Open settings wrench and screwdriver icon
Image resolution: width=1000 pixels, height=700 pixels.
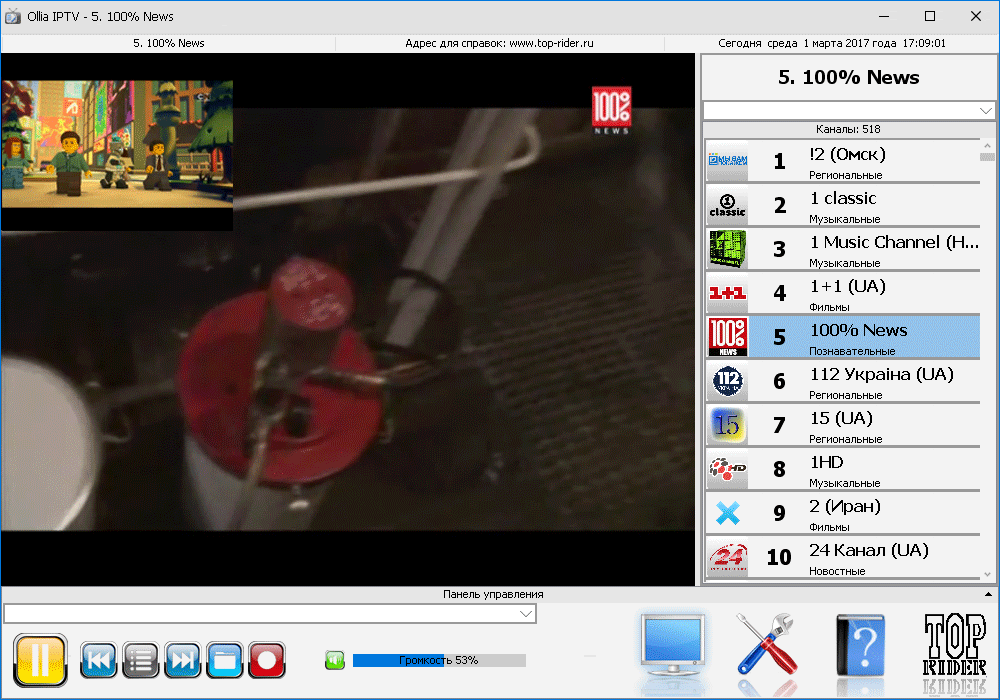click(767, 645)
